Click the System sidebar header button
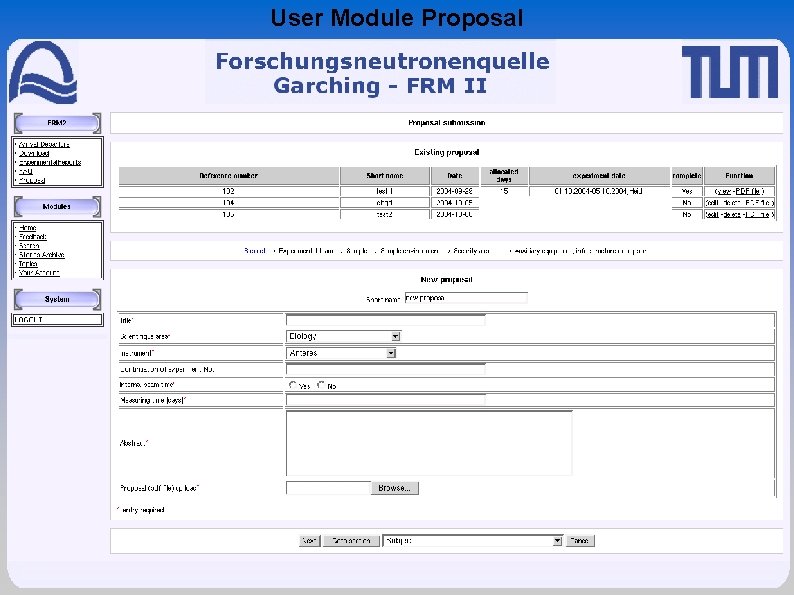Viewport: 794px width, 595px height. click(57, 299)
